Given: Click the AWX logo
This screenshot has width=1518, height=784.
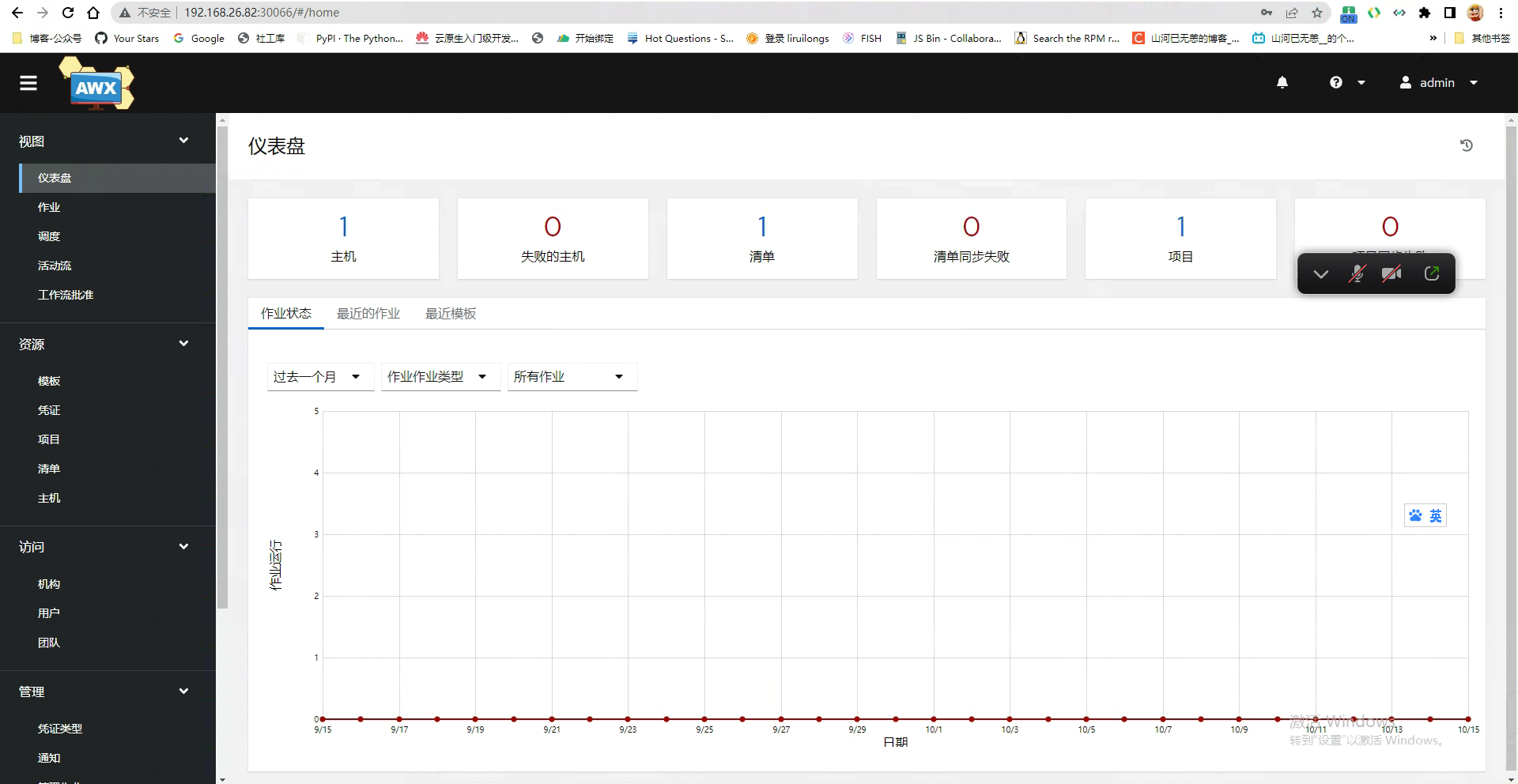Looking at the screenshot, I should pos(96,83).
